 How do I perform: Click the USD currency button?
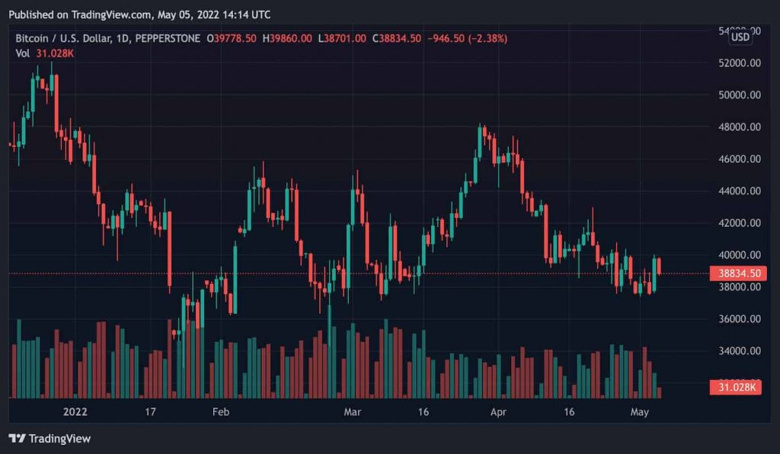740,37
